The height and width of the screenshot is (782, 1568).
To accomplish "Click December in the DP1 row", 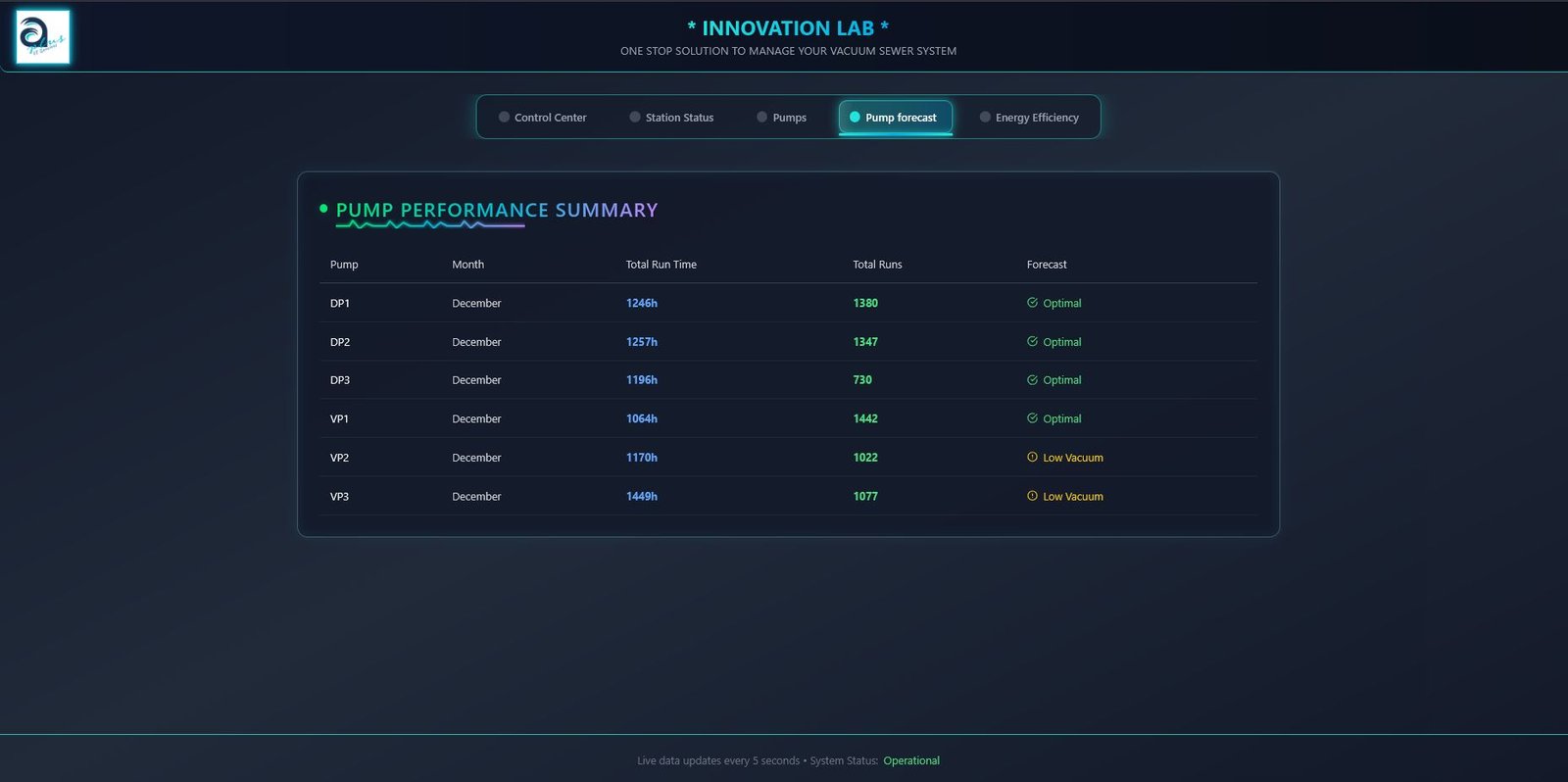I will click(476, 304).
